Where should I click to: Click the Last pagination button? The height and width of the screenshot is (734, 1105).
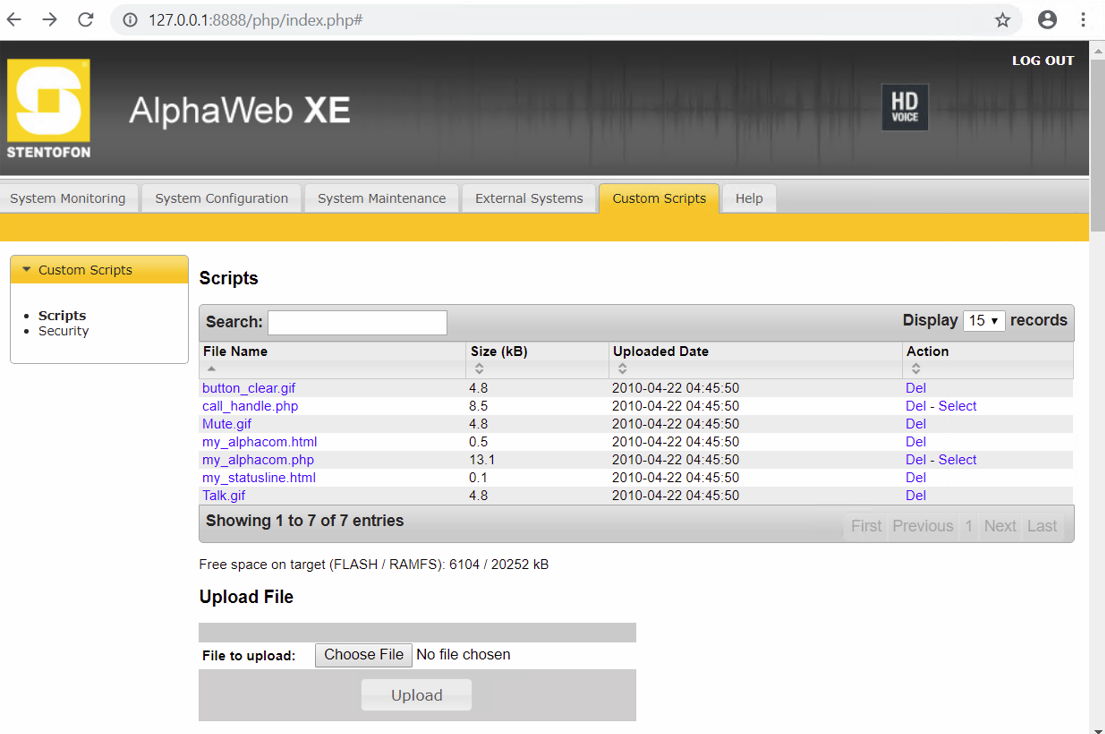pyautogui.click(x=1042, y=526)
